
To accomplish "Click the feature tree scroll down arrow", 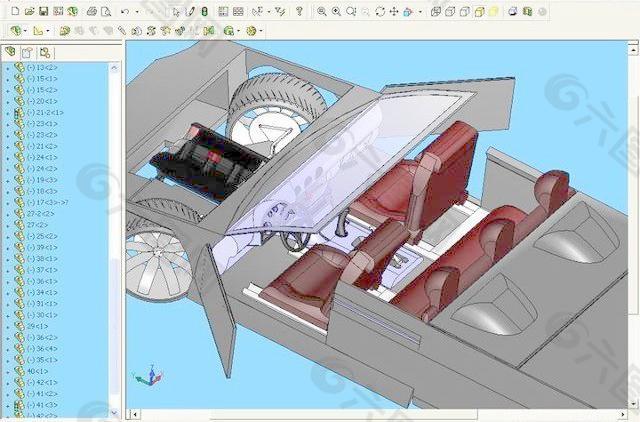I will click(114, 413).
